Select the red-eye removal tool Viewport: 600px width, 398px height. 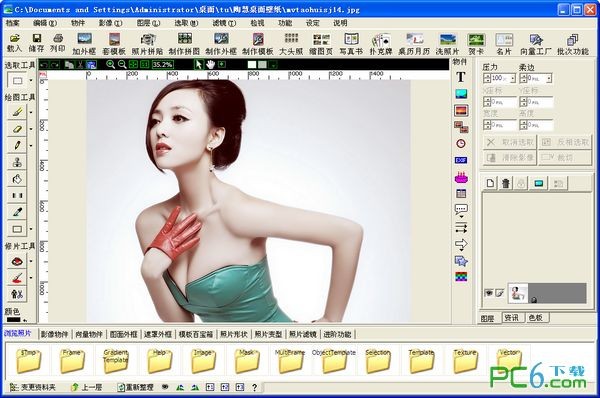(x=17, y=262)
